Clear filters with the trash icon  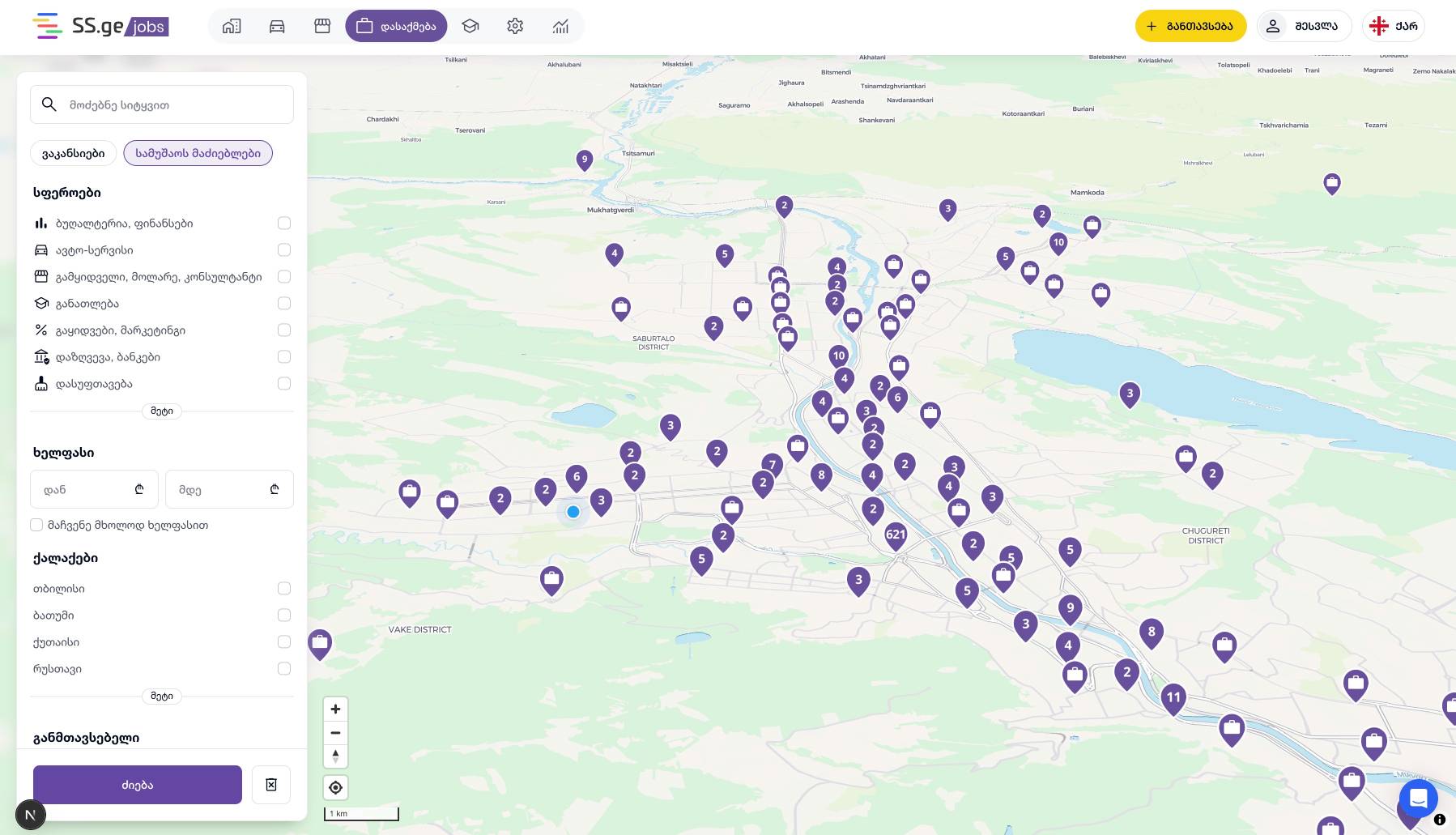click(271, 785)
